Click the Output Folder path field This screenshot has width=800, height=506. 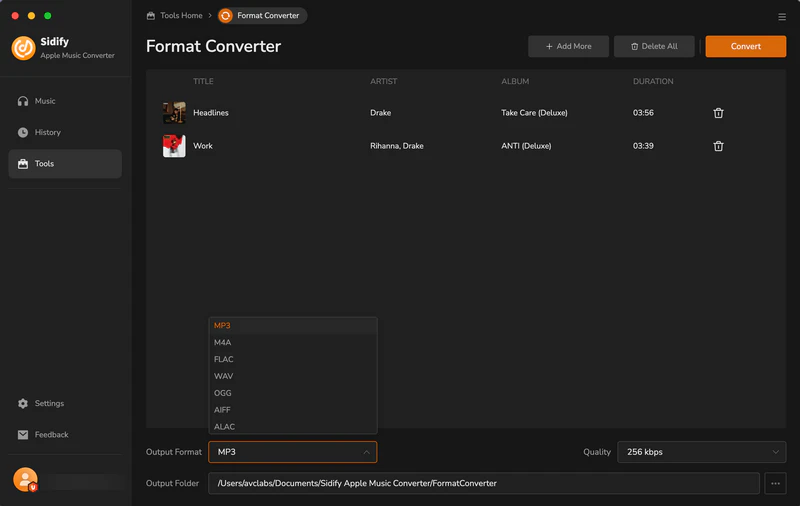coord(484,483)
